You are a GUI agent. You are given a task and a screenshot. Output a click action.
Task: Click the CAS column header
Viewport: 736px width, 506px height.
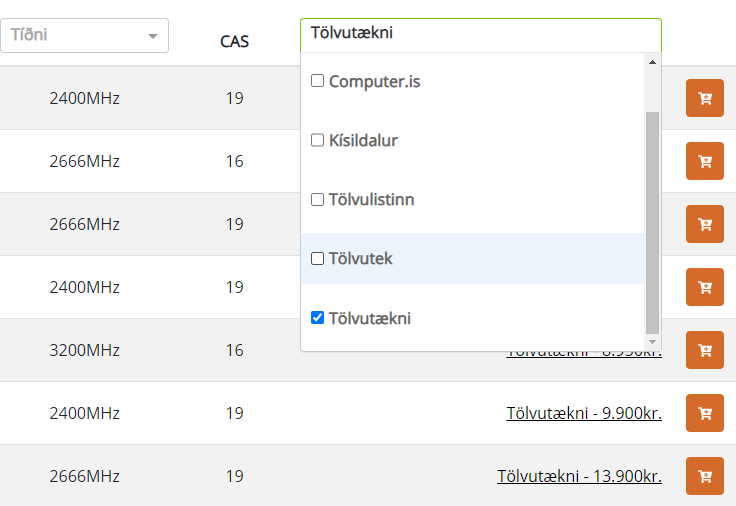pyautogui.click(x=234, y=41)
